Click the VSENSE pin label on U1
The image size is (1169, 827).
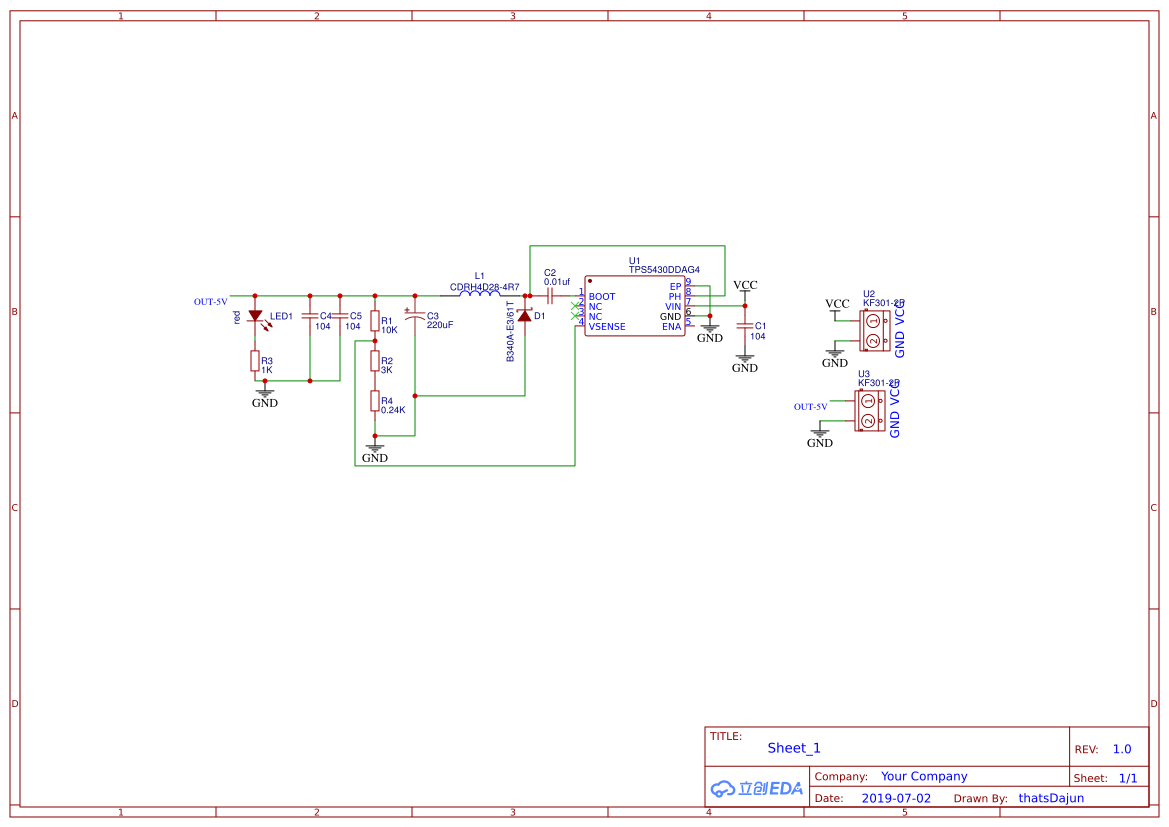[x=607, y=327]
